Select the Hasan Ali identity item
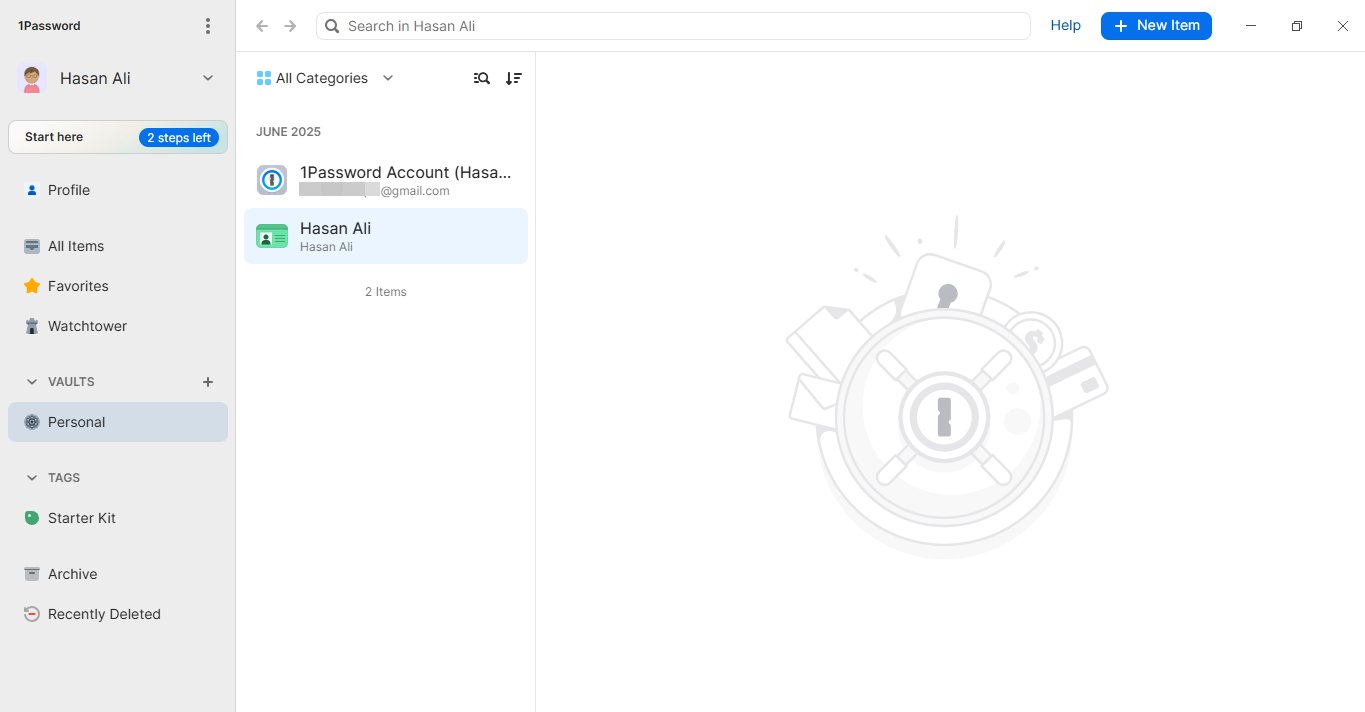This screenshot has height=712, width=1365. [x=385, y=236]
